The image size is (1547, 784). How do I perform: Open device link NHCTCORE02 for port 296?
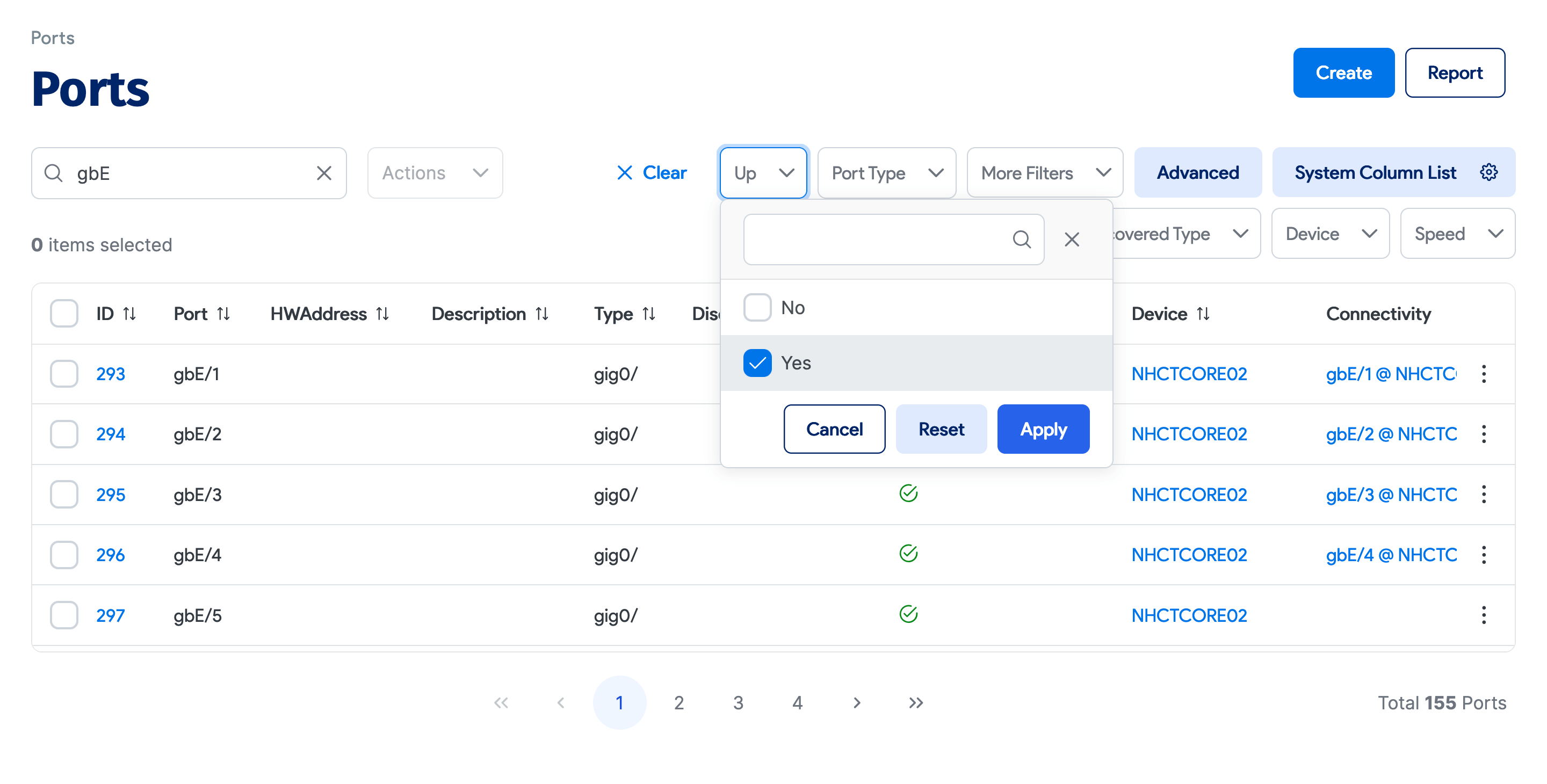[1189, 555]
